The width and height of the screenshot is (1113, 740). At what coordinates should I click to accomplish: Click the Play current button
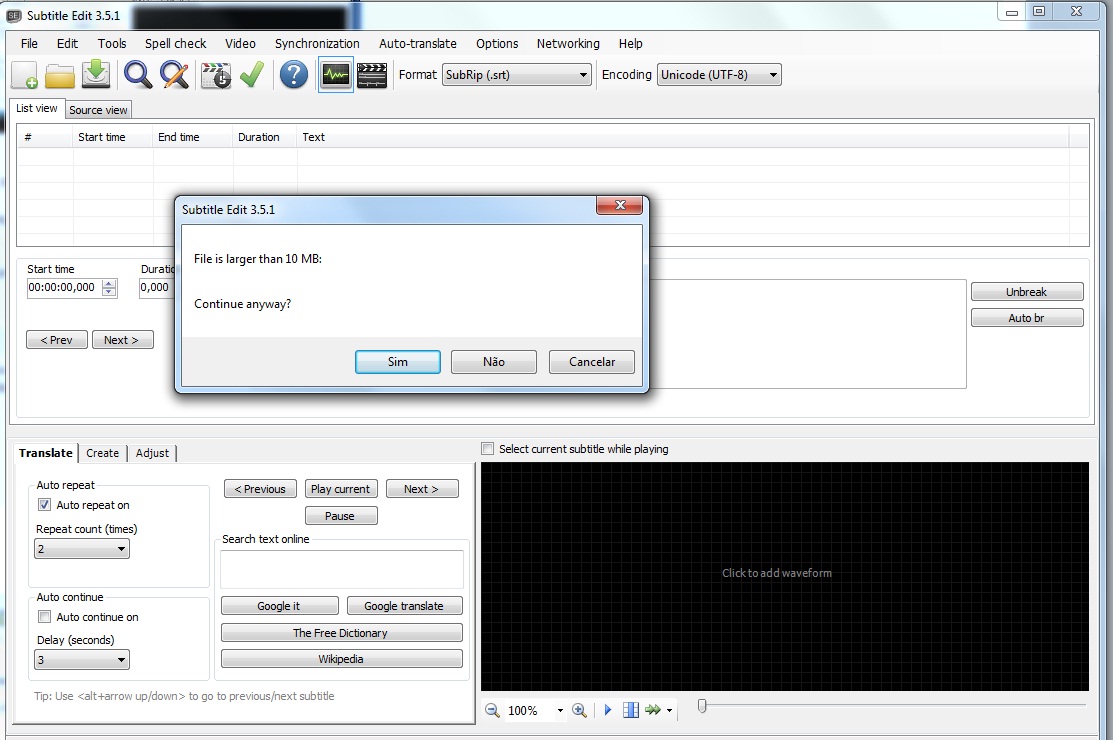(x=341, y=489)
